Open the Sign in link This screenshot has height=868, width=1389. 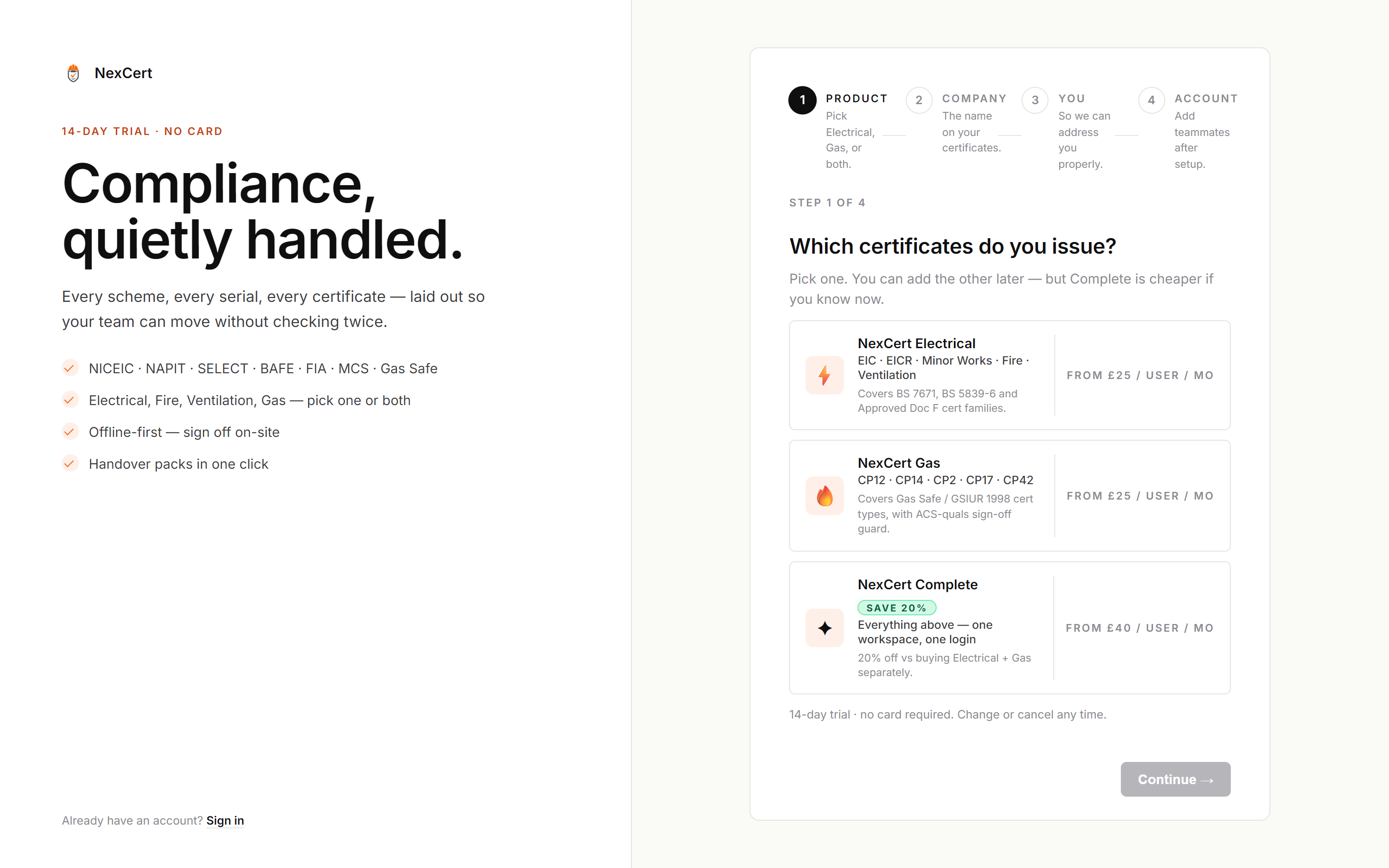pyautogui.click(x=225, y=820)
